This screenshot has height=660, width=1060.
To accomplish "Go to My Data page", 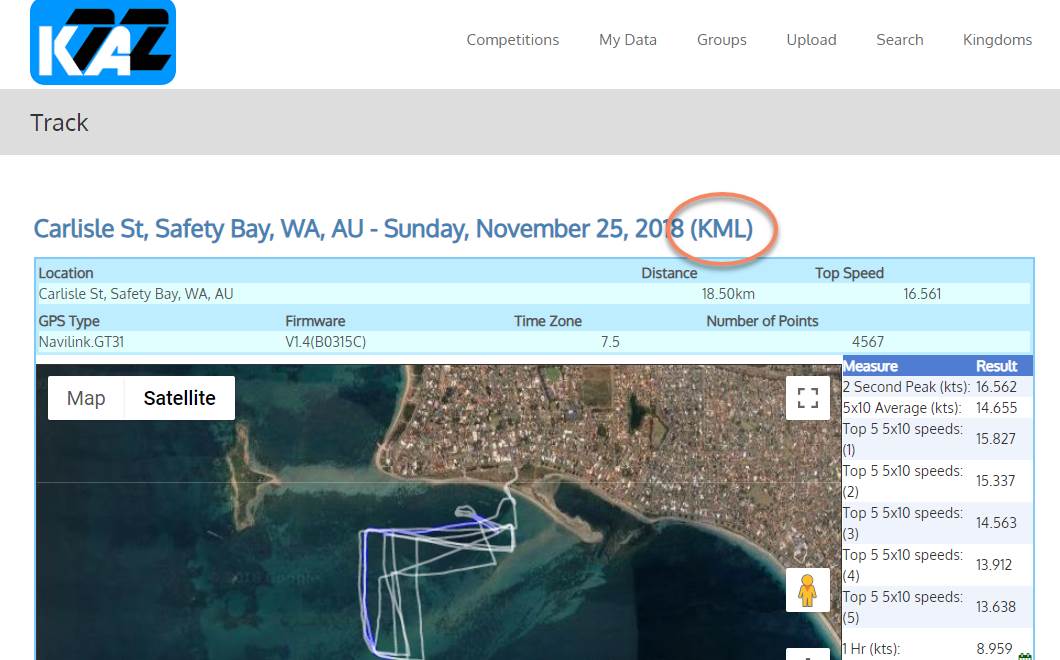I will (x=627, y=40).
